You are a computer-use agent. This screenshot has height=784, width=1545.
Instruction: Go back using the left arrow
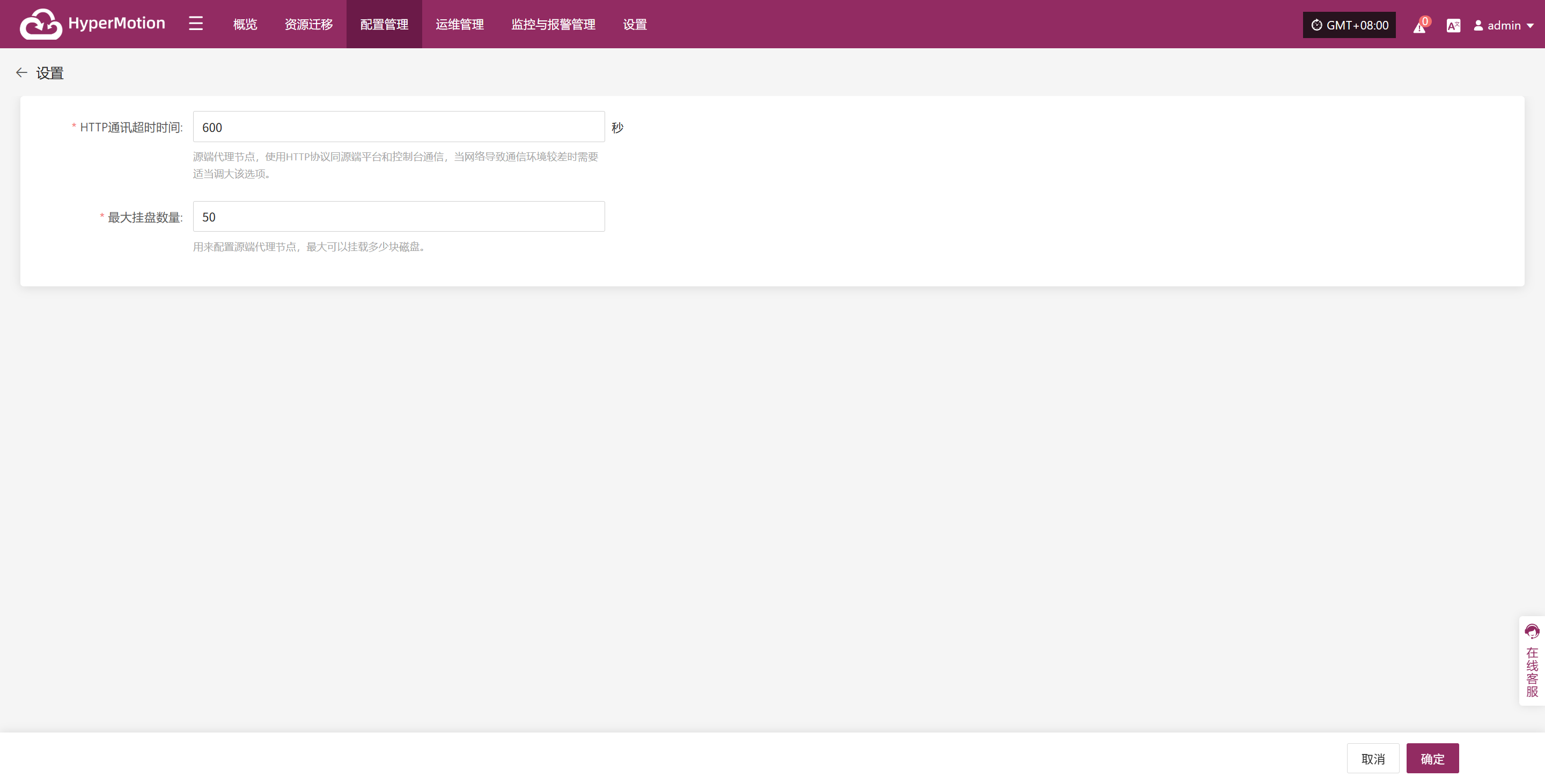coord(21,72)
